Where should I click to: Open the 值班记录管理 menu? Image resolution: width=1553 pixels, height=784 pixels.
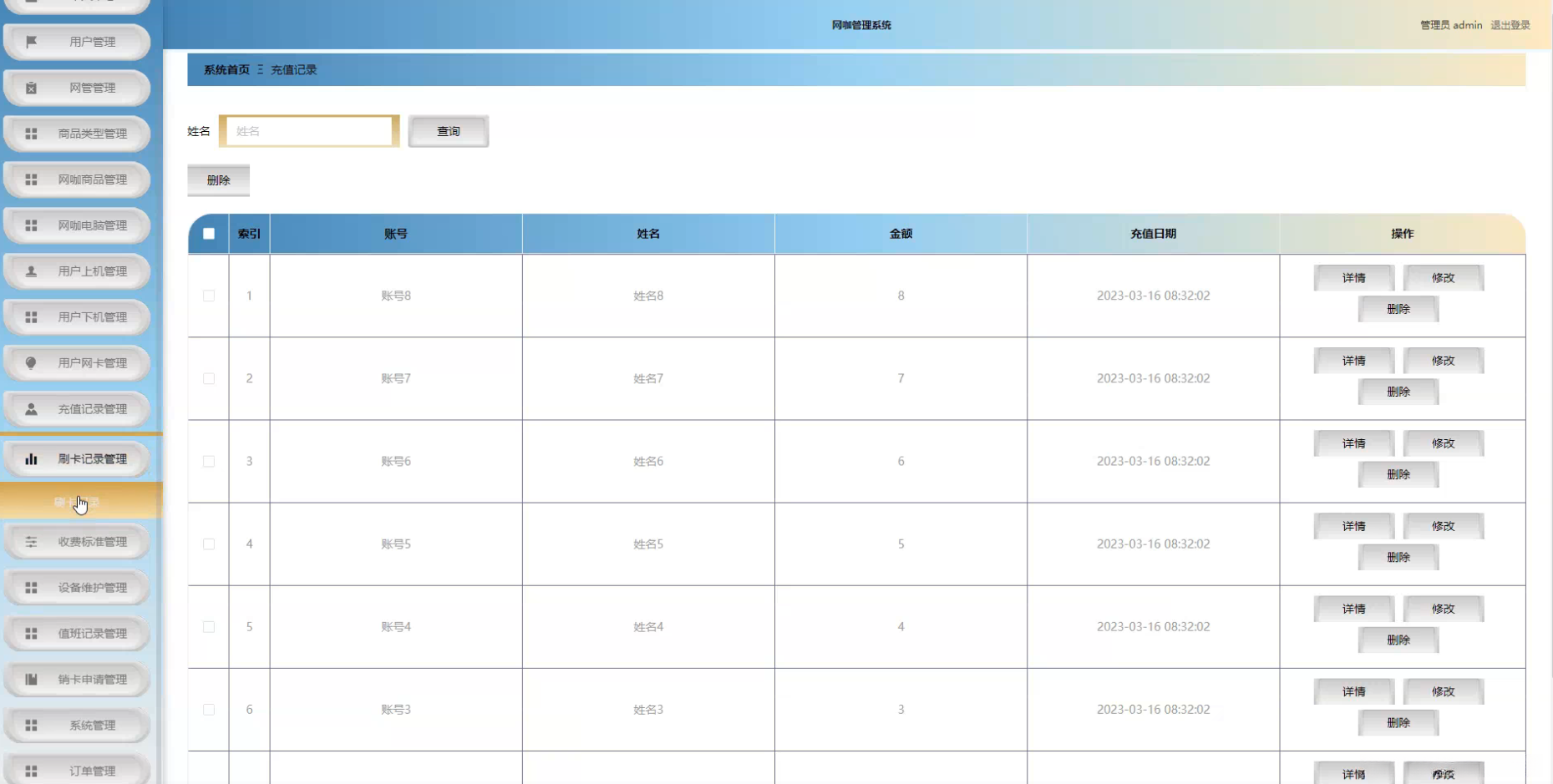click(77, 634)
